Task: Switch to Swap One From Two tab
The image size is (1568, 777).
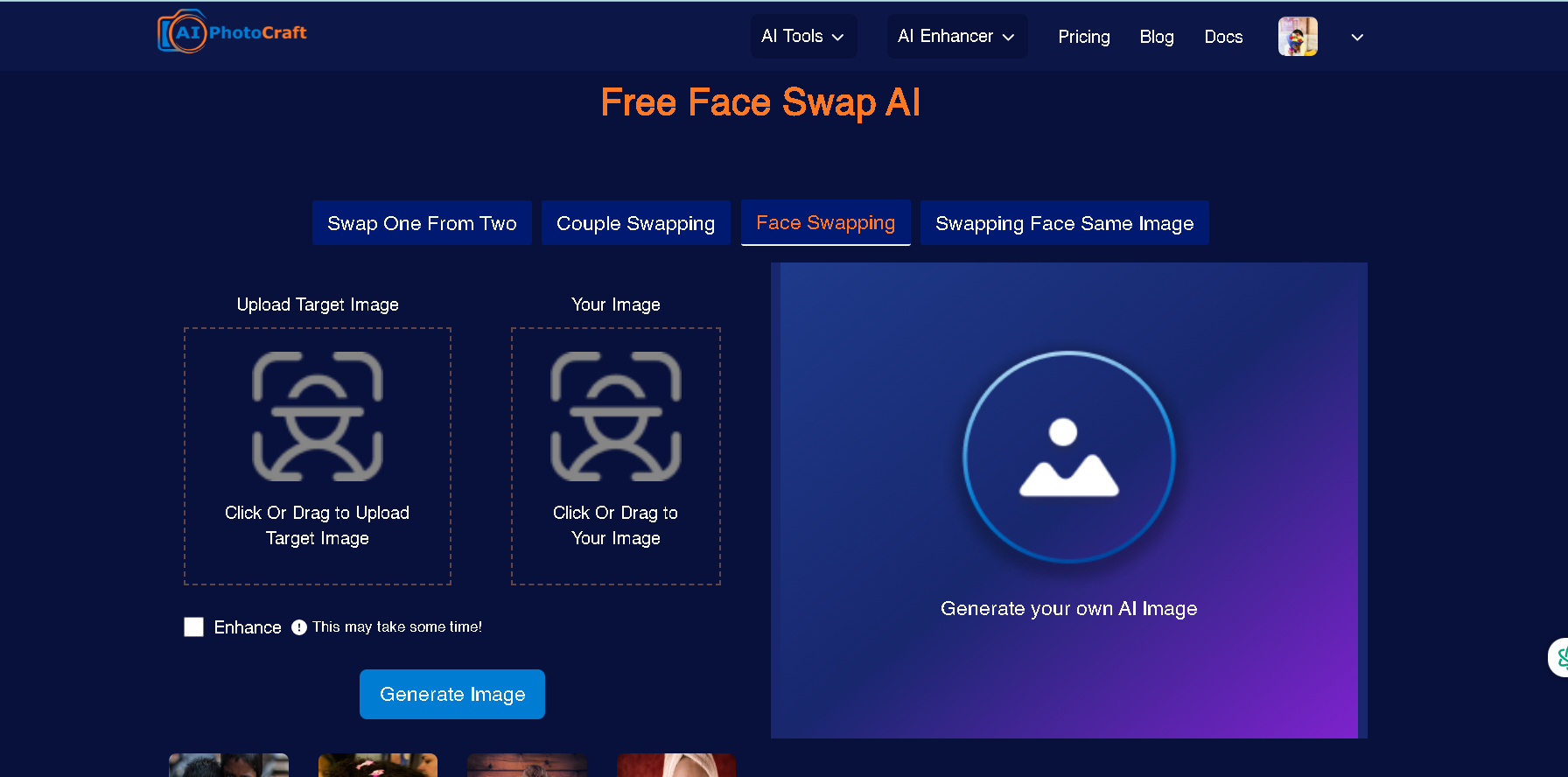Action: point(422,223)
